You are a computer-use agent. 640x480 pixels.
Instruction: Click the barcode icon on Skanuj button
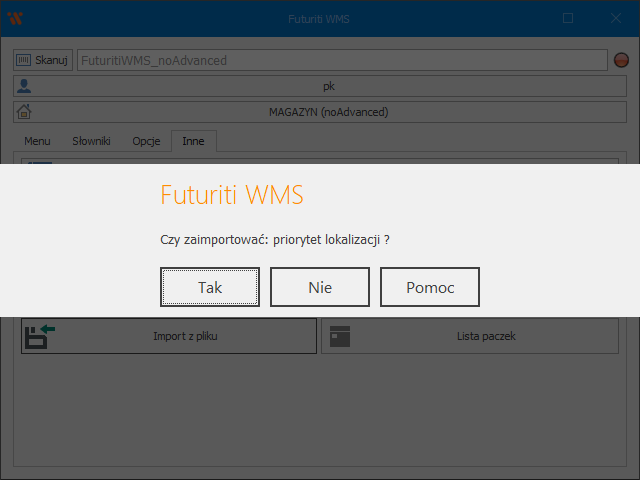pyautogui.click(x=24, y=60)
